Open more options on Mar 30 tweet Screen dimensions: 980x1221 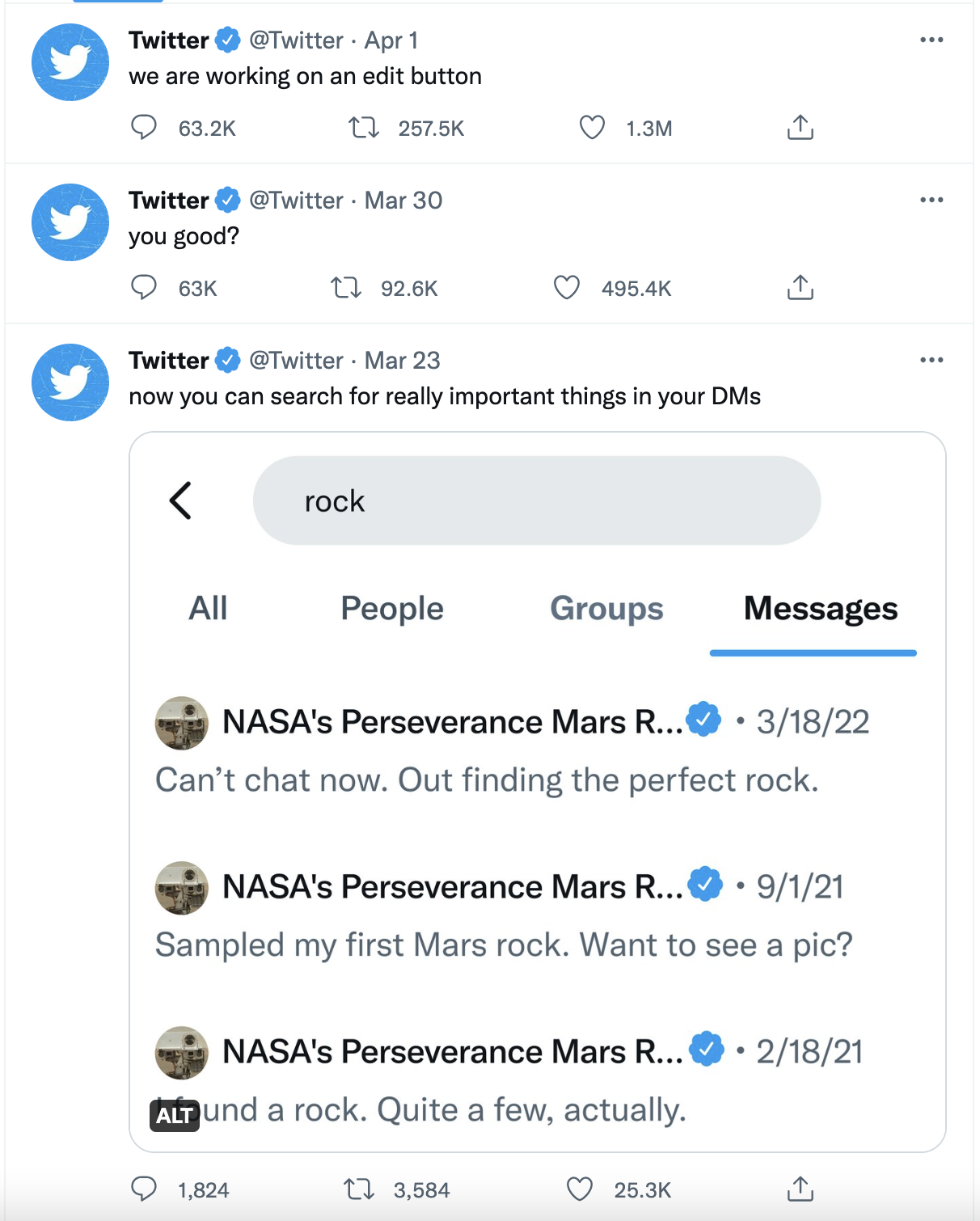coord(931,200)
